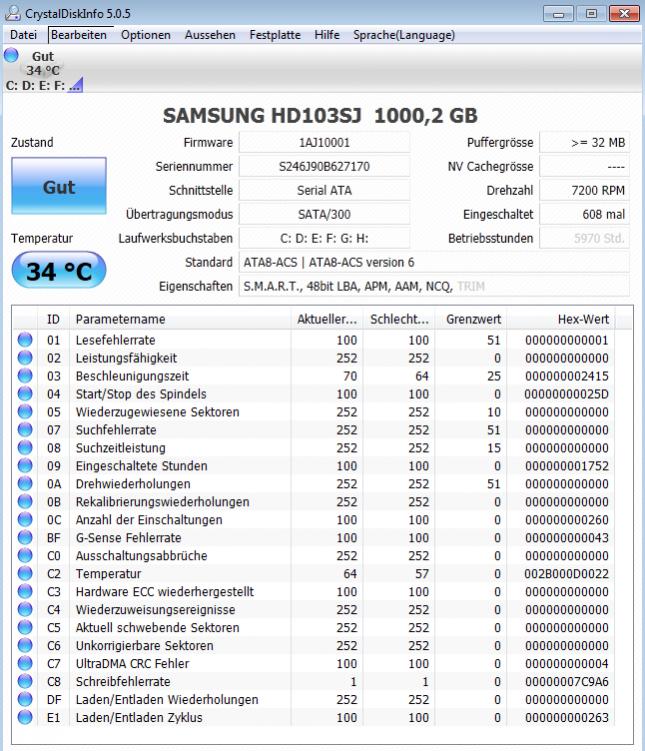Click the ID column header
Screen dimensions: 645x751
point(53,319)
